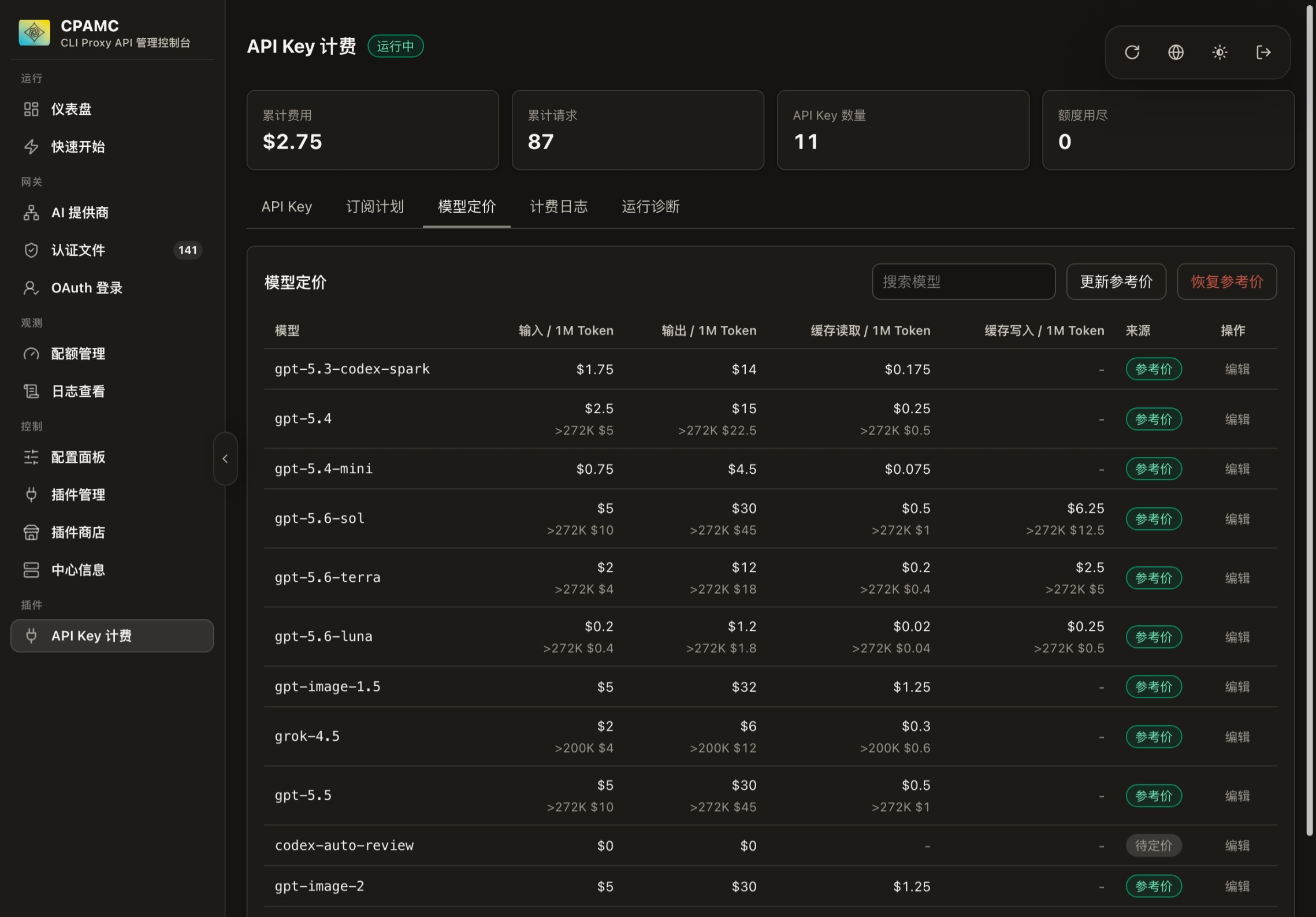This screenshot has height=917, width=1316.
Task: Click the 来源 column header
Action: point(1138,331)
